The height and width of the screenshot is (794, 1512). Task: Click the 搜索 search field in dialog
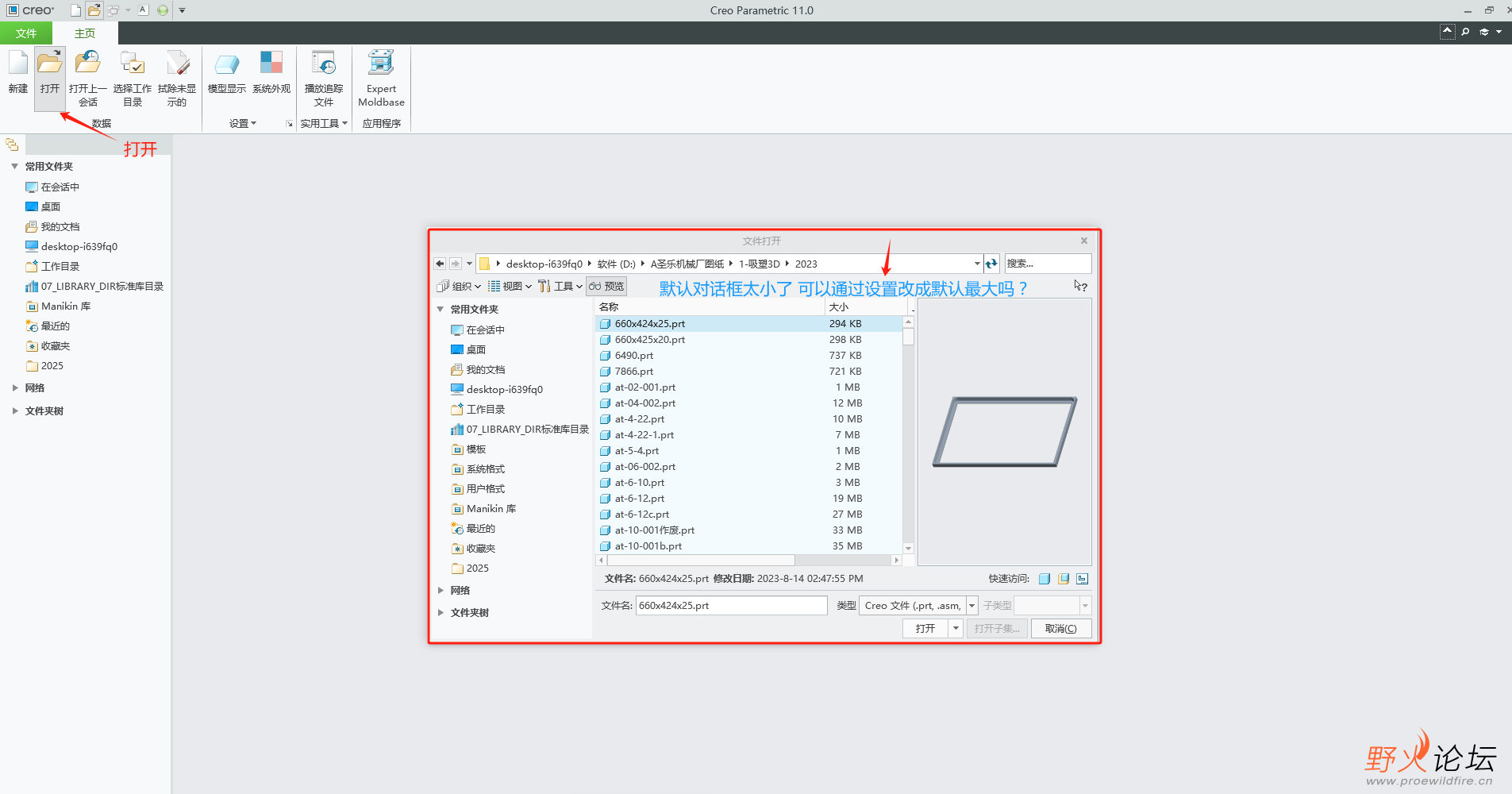(x=1048, y=264)
